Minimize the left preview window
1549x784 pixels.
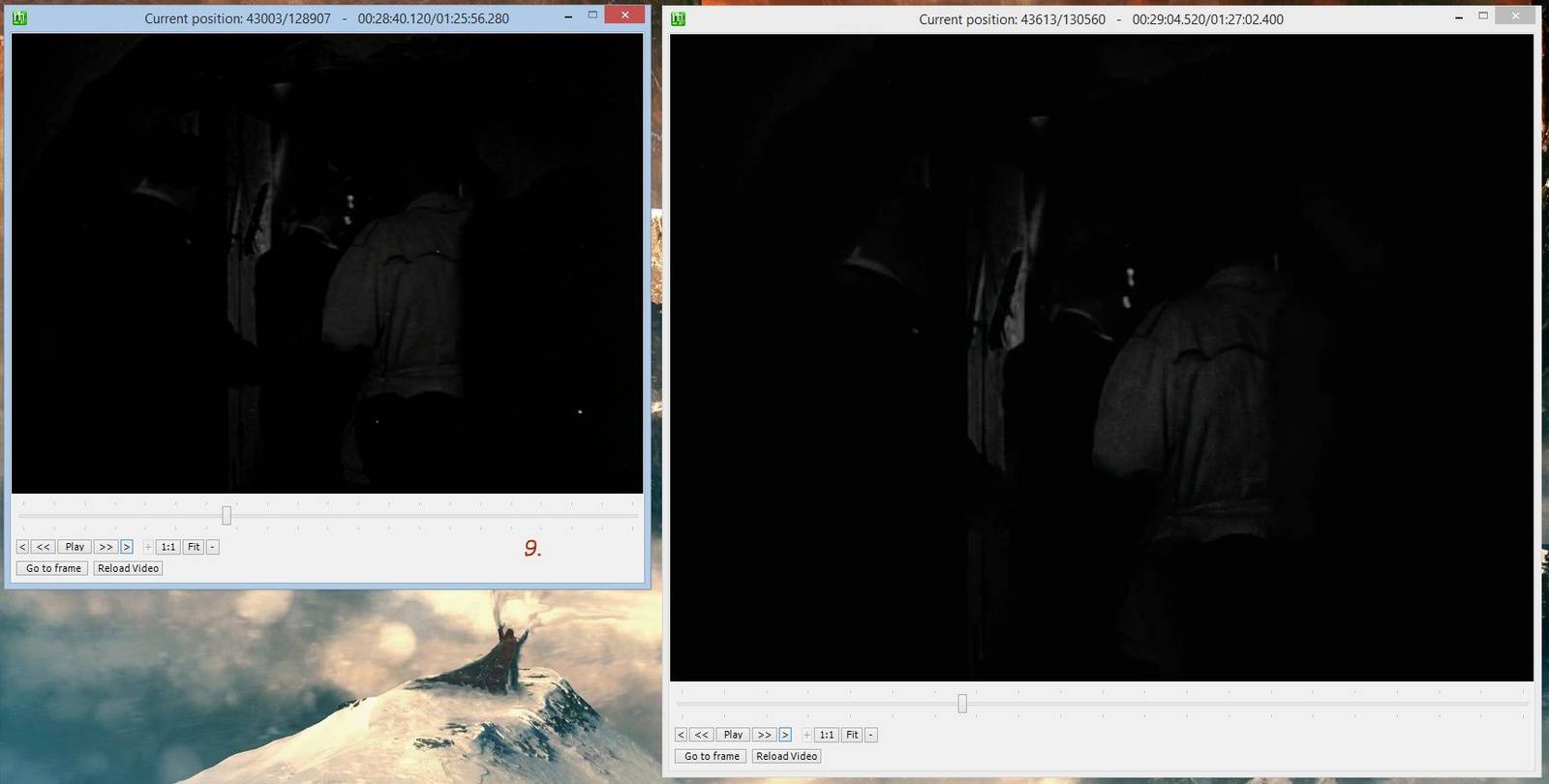coord(568,16)
